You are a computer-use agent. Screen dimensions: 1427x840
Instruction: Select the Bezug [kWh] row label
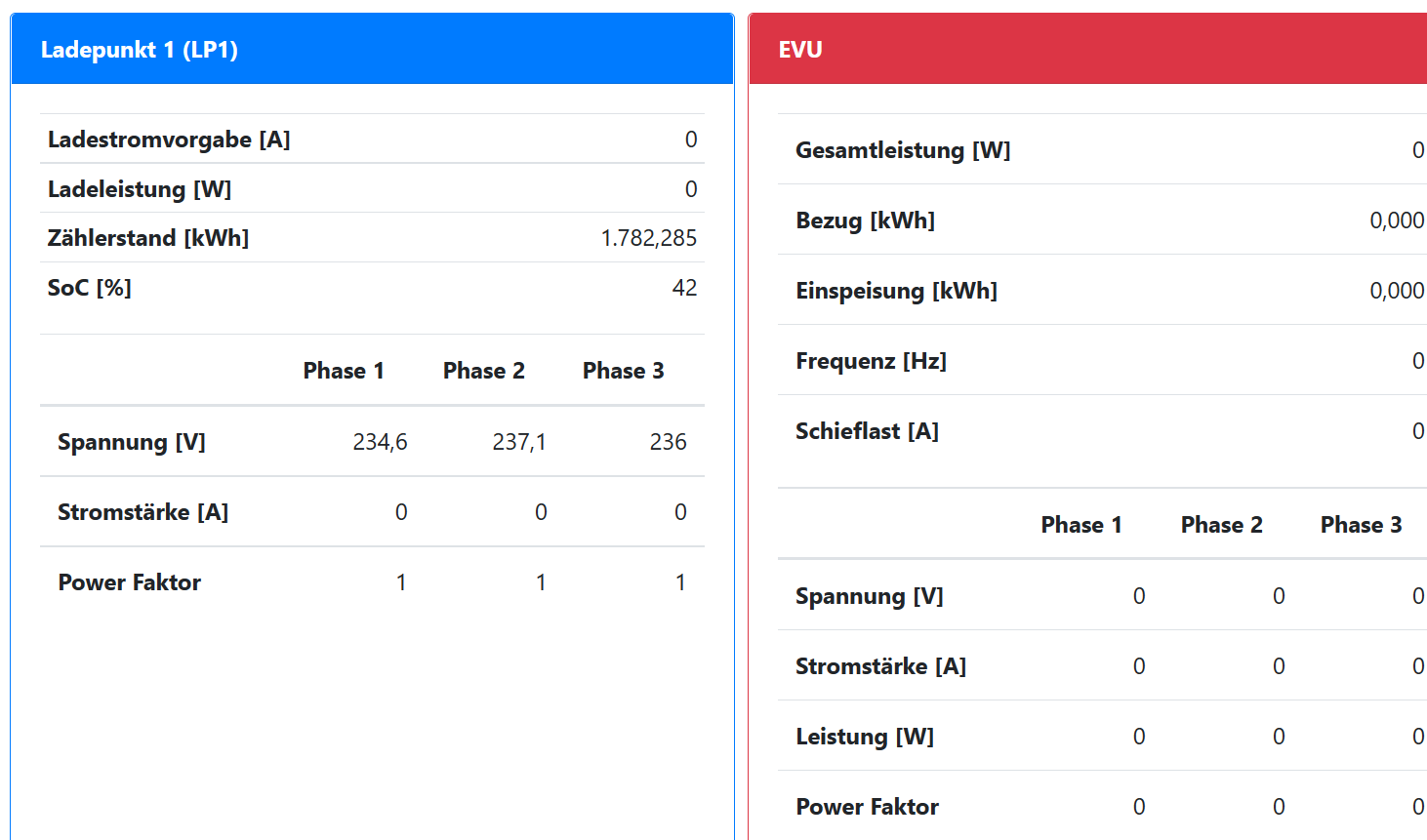click(865, 220)
